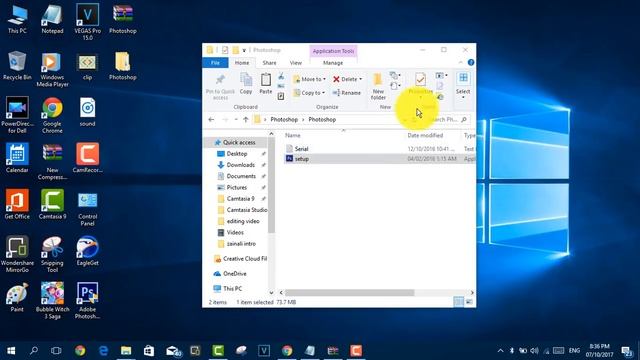The image size is (640, 360).
Task: Go back using the back arrow
Action: pyautogui.click(x=211, y=120)
